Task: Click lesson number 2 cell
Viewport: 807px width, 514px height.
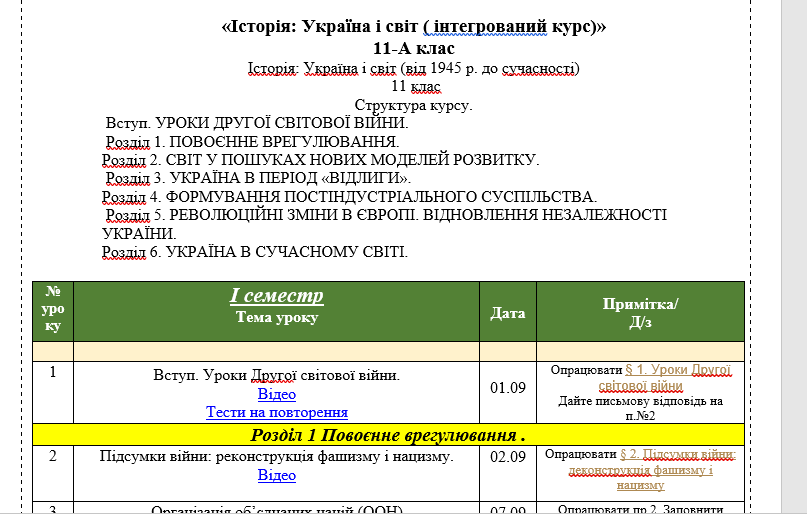Action: [52, 473]
